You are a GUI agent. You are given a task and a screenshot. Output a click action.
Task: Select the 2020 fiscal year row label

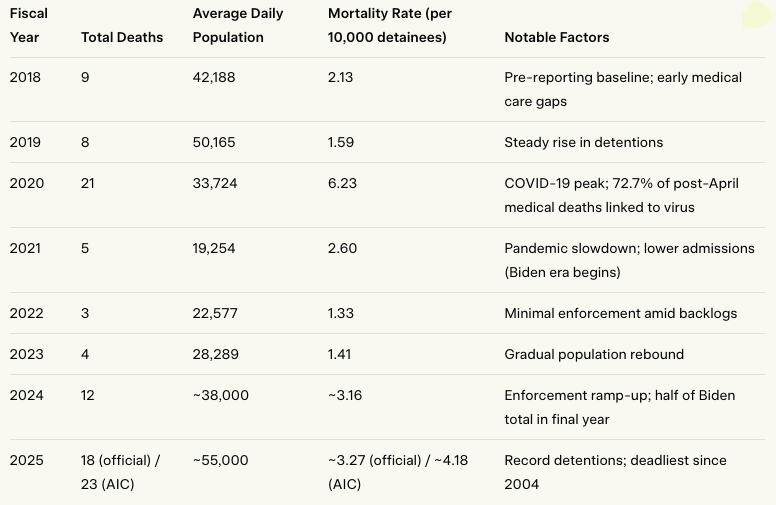(25, 183)
